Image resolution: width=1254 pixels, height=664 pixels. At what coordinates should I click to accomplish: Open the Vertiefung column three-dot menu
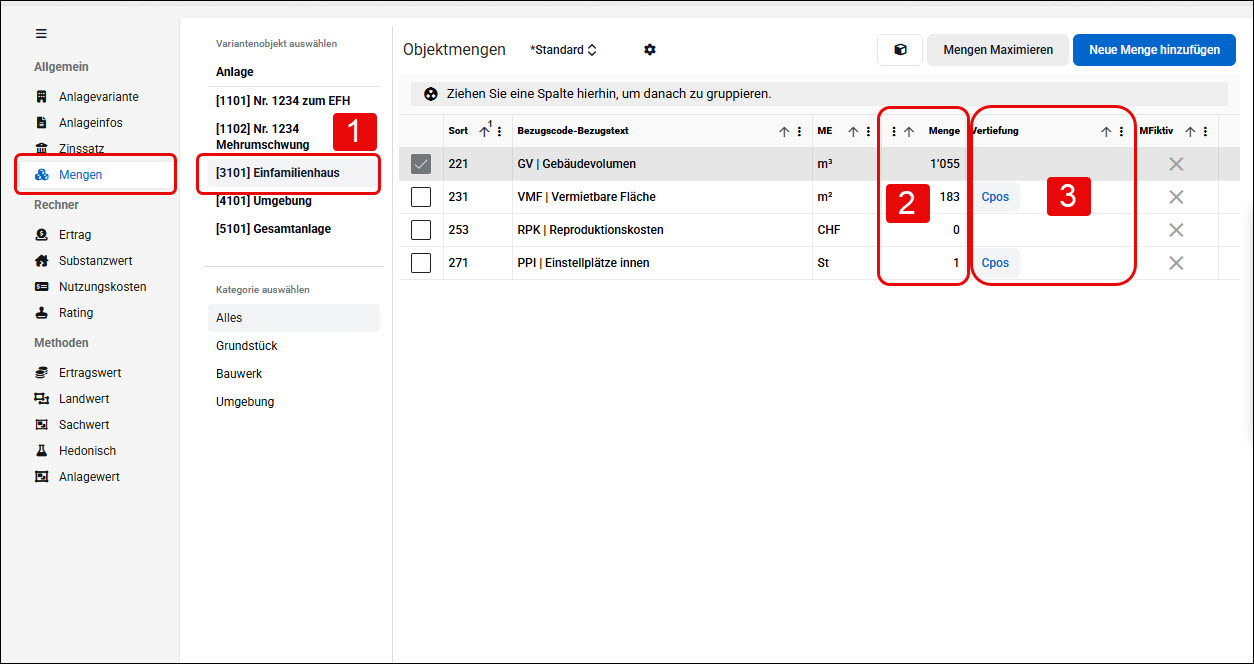pyautogui.click(x=1121, y=131)
